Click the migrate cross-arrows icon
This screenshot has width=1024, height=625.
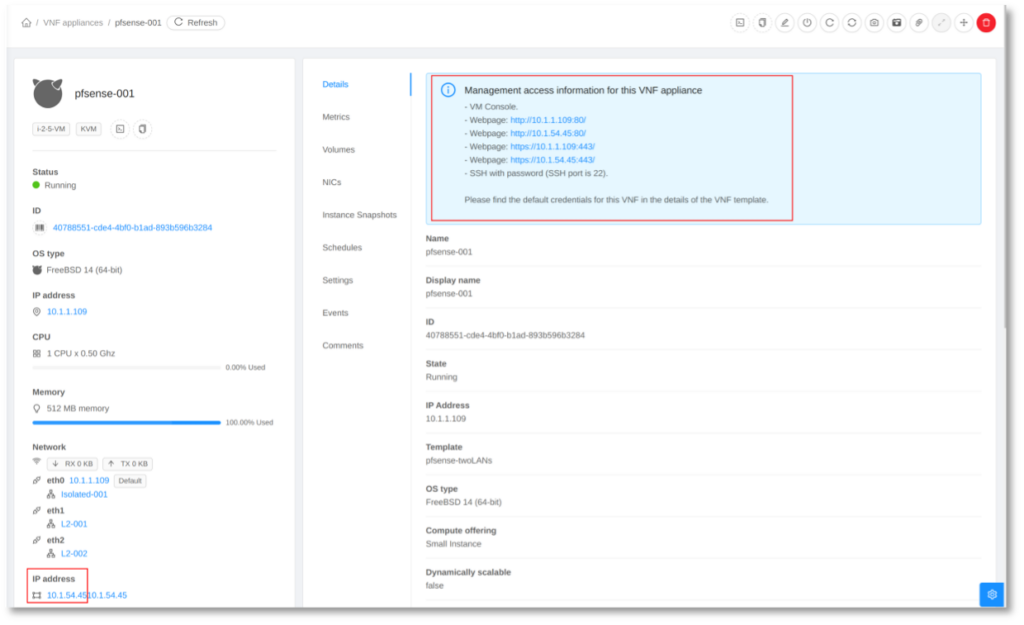pos(963,23)
